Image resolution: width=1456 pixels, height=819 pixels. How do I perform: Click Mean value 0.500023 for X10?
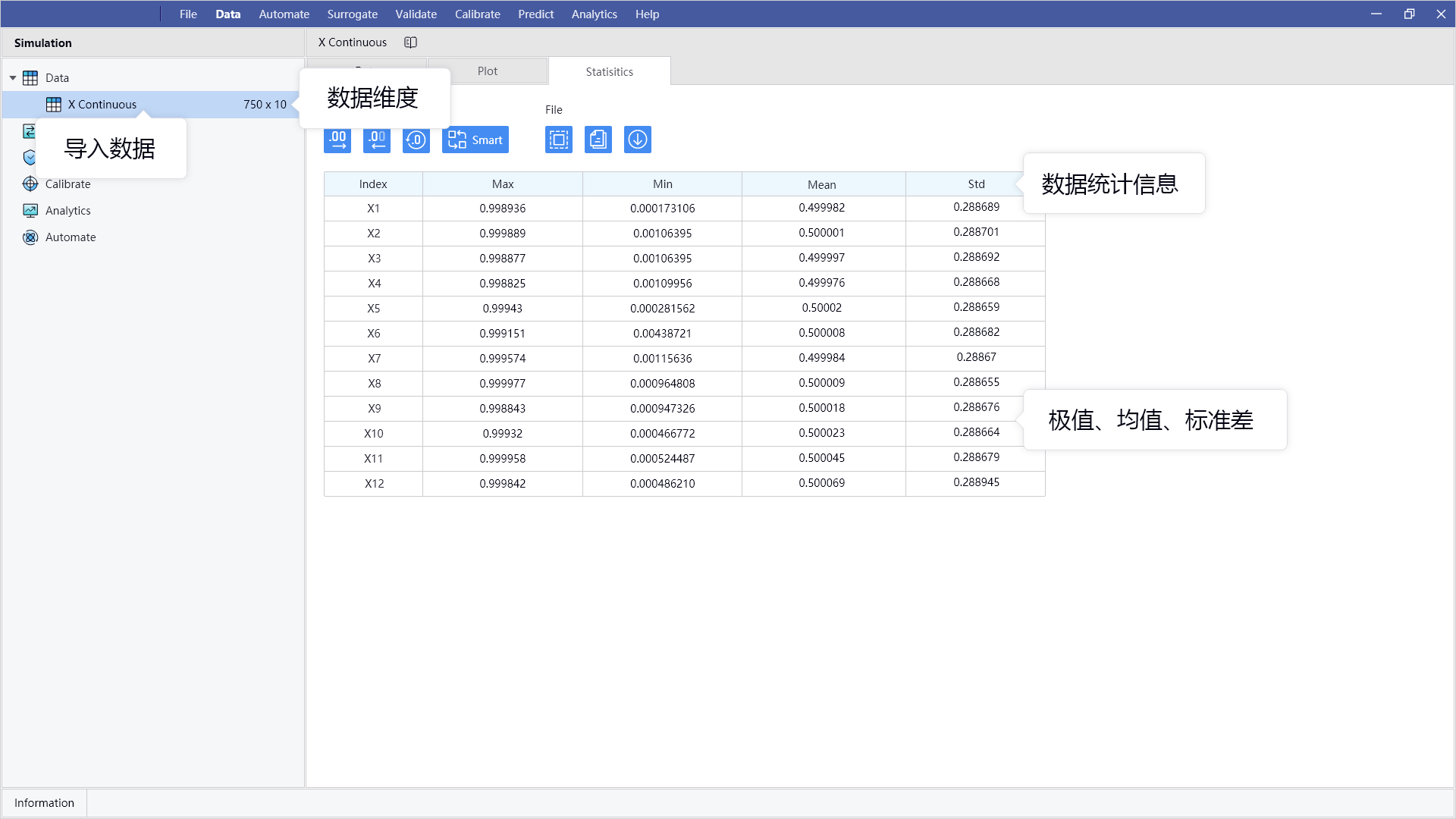822,433
